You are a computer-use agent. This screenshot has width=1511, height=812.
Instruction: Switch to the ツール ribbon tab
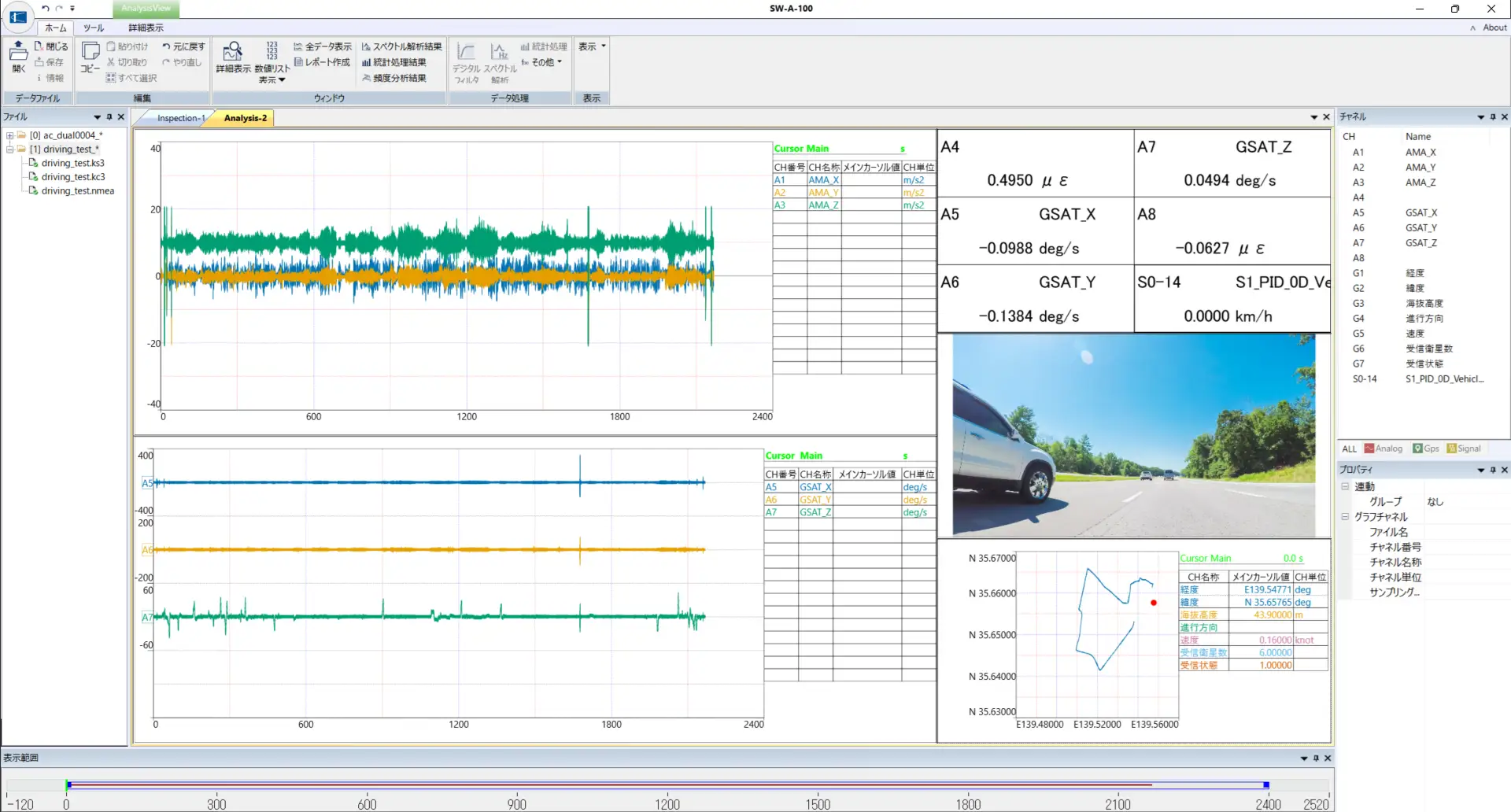93,28
